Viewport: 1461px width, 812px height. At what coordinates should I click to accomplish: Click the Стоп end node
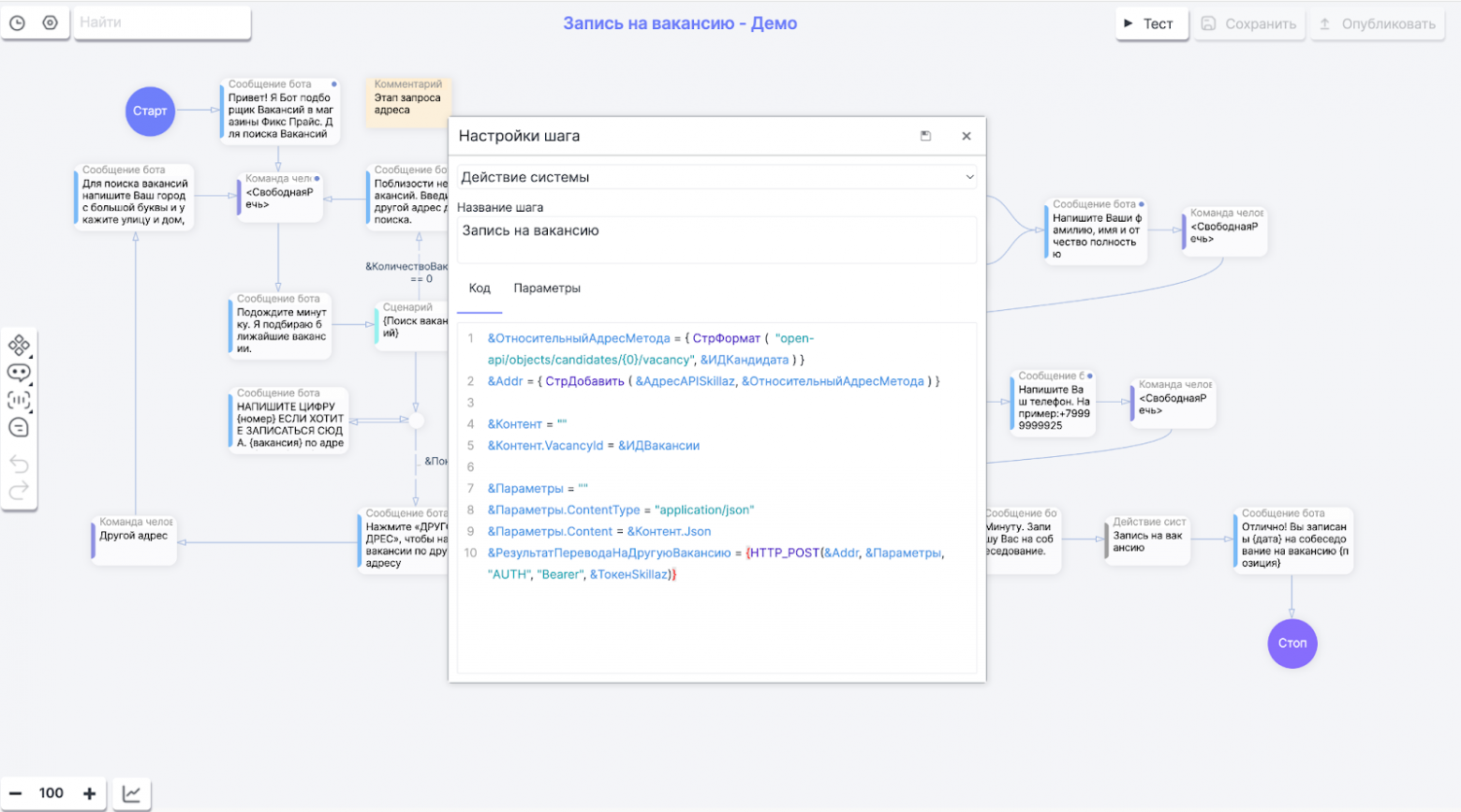(x=1292, y=643)
